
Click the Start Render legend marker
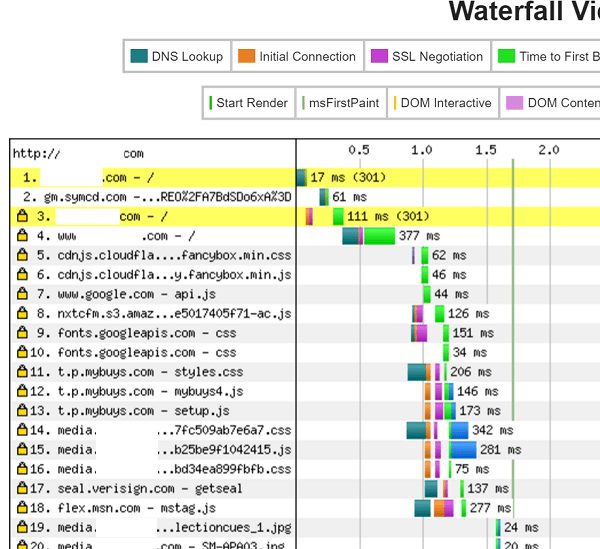[x=210, y=103]
